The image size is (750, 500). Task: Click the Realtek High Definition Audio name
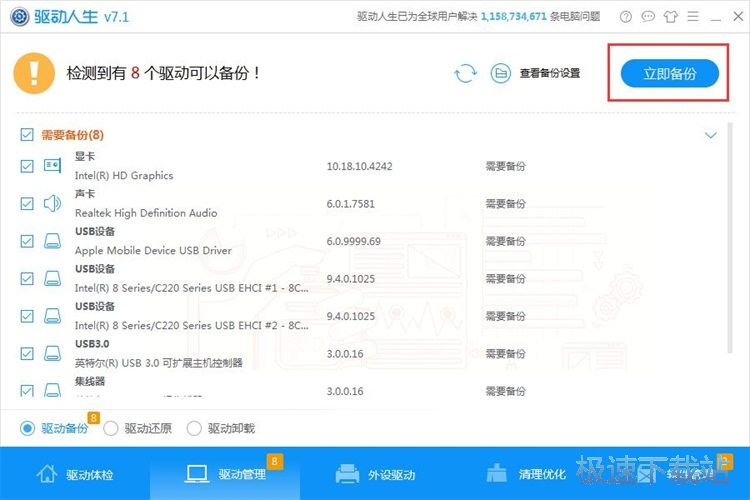146,213
